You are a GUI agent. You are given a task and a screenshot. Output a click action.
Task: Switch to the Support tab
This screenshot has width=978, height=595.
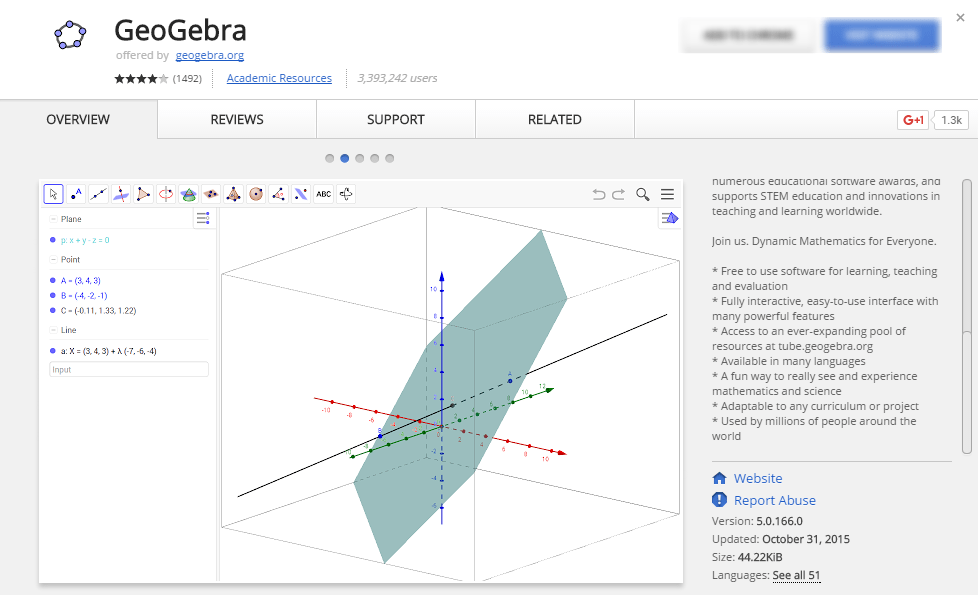point(395,119)
